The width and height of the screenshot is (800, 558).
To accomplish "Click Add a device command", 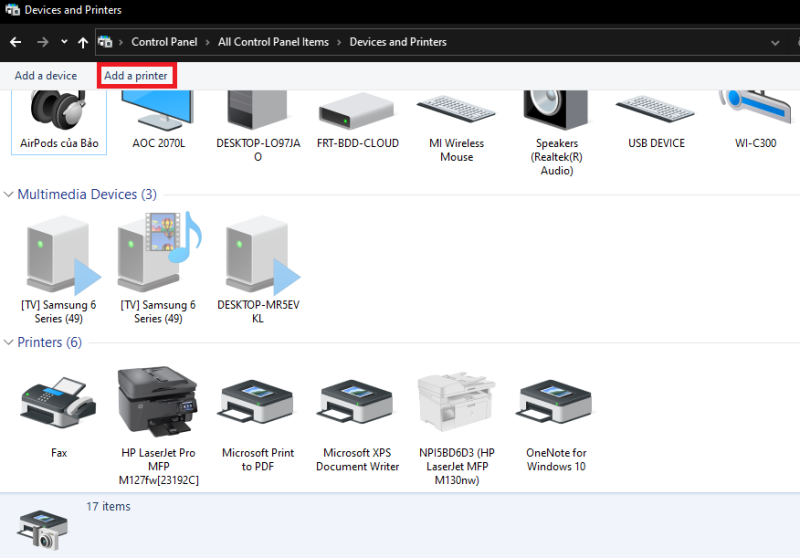I will click(46, 75).
